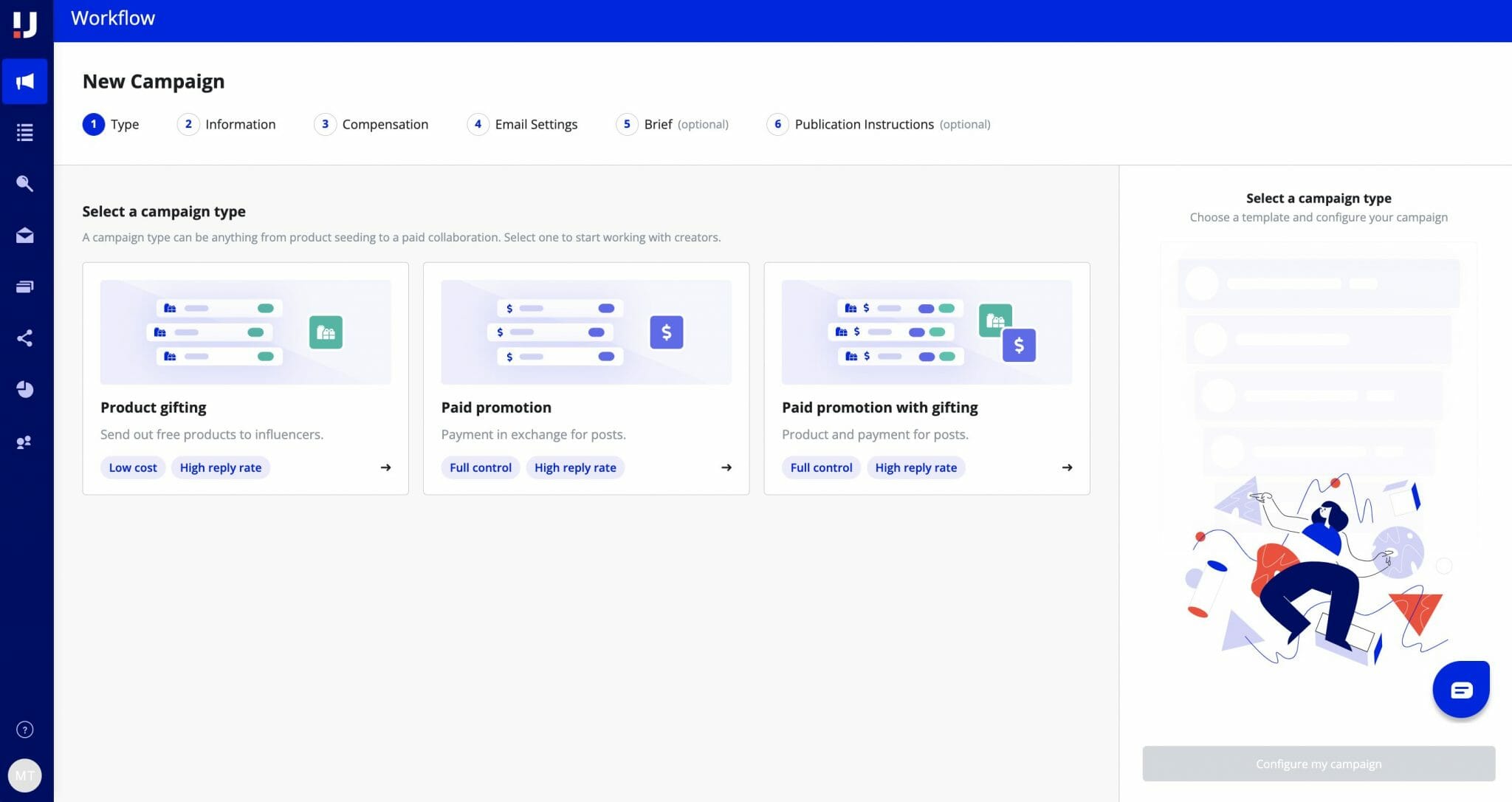Open the team members icon in the sidebar
The image size is (1512, 802).
coord(24,442)
